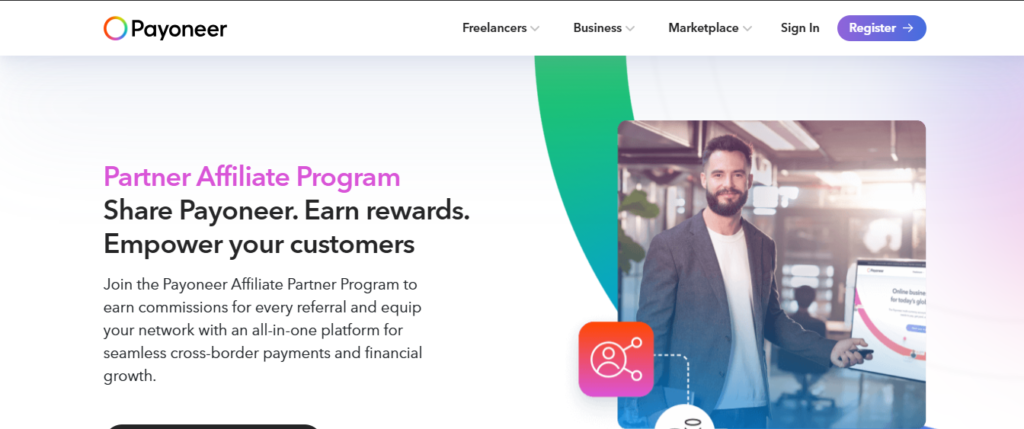The image size is (1024, 429).
Task: Expand the chevron beside Marketplace
Action: pyautogui.click(x=747, y=29)
